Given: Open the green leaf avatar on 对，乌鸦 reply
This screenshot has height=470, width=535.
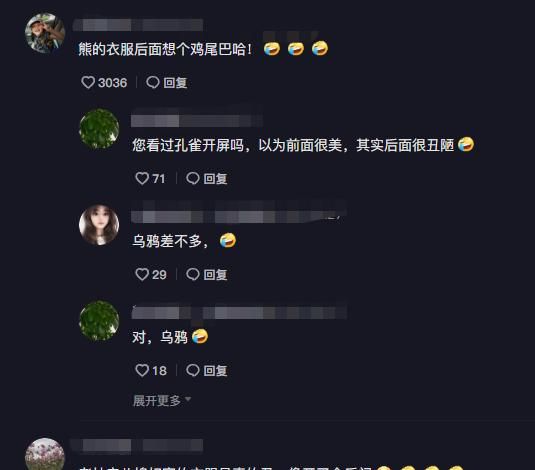Looking at the screenshot, I should pos(99,321).
